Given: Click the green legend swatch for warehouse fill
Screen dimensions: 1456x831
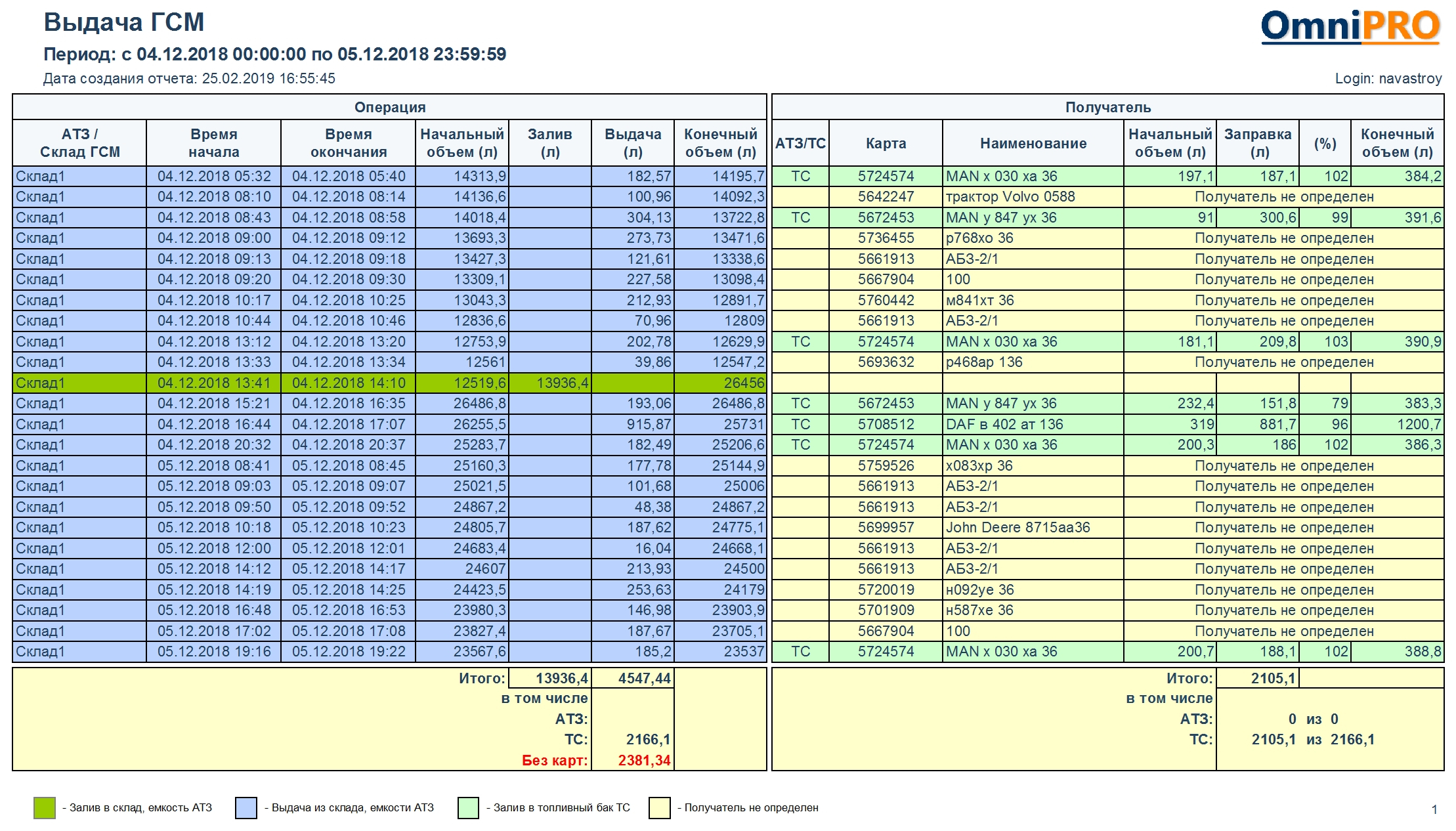Looking at the screenshot, I should pos(45,808).
